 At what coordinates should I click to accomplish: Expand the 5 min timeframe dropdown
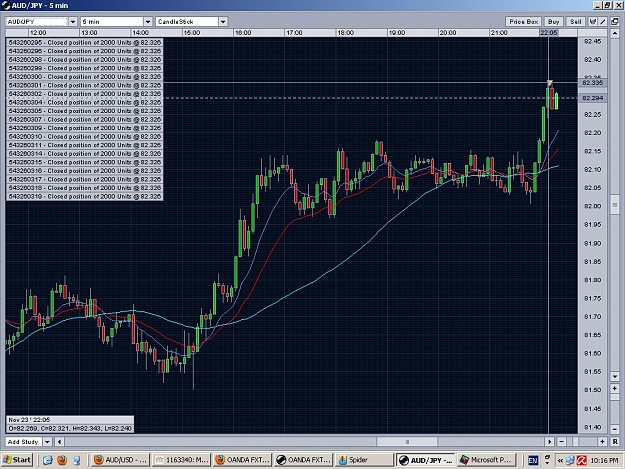point(147,22)
